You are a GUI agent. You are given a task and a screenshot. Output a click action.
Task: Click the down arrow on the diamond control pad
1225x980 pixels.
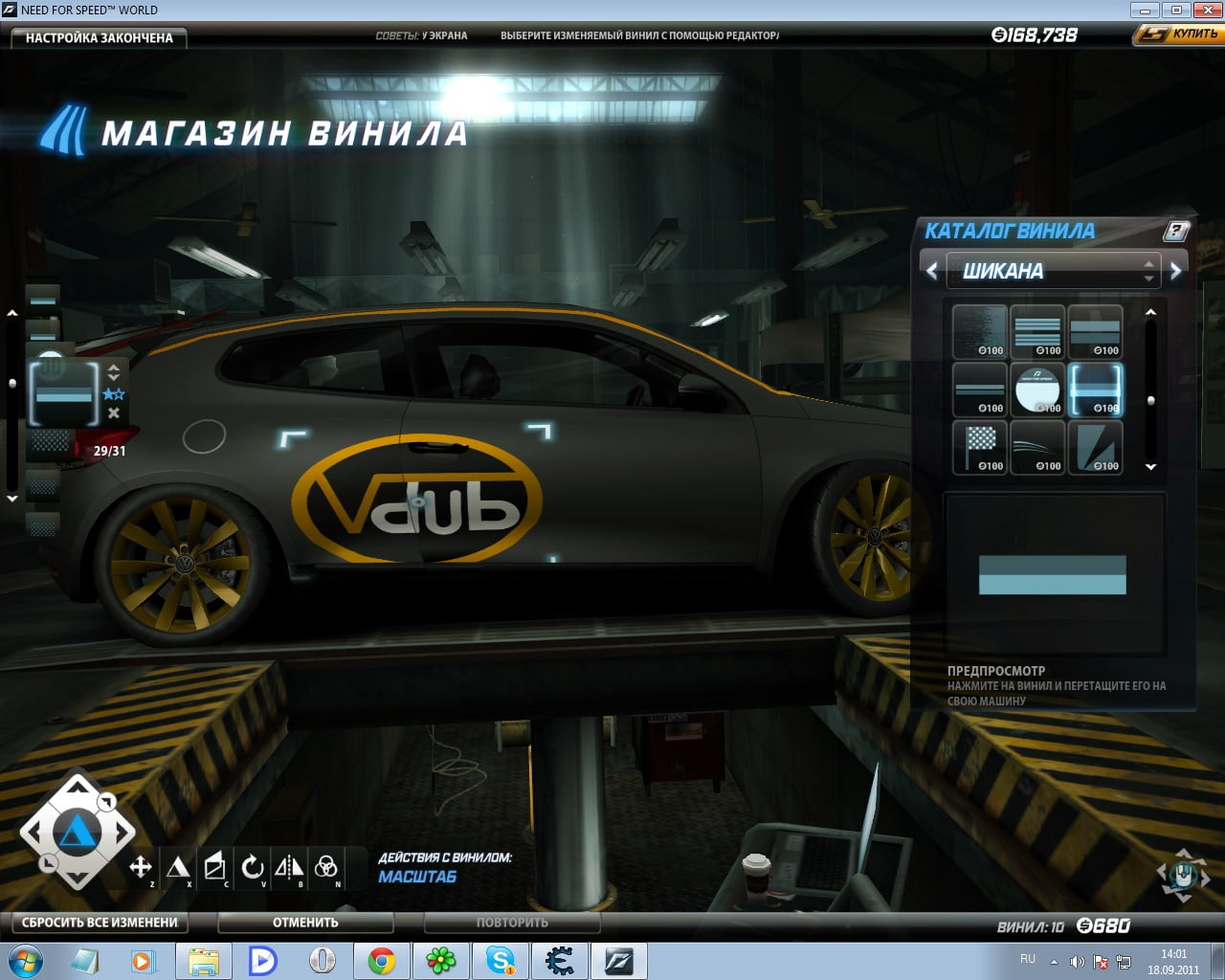(x=77, y=878)
